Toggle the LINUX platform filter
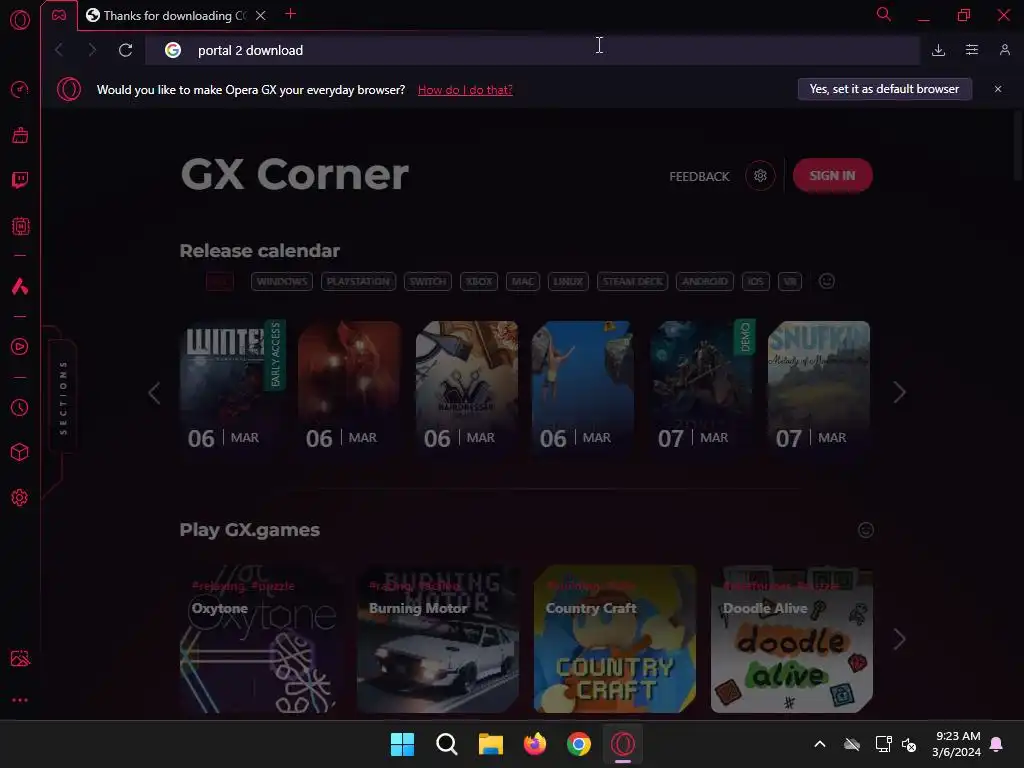The image size is (1024, 768). point(568,281)
